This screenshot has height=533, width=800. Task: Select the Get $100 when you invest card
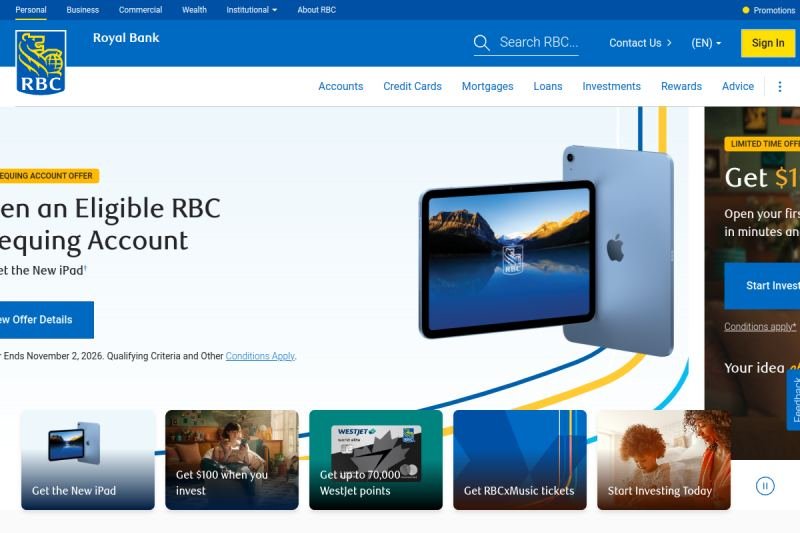coord(232,460)
